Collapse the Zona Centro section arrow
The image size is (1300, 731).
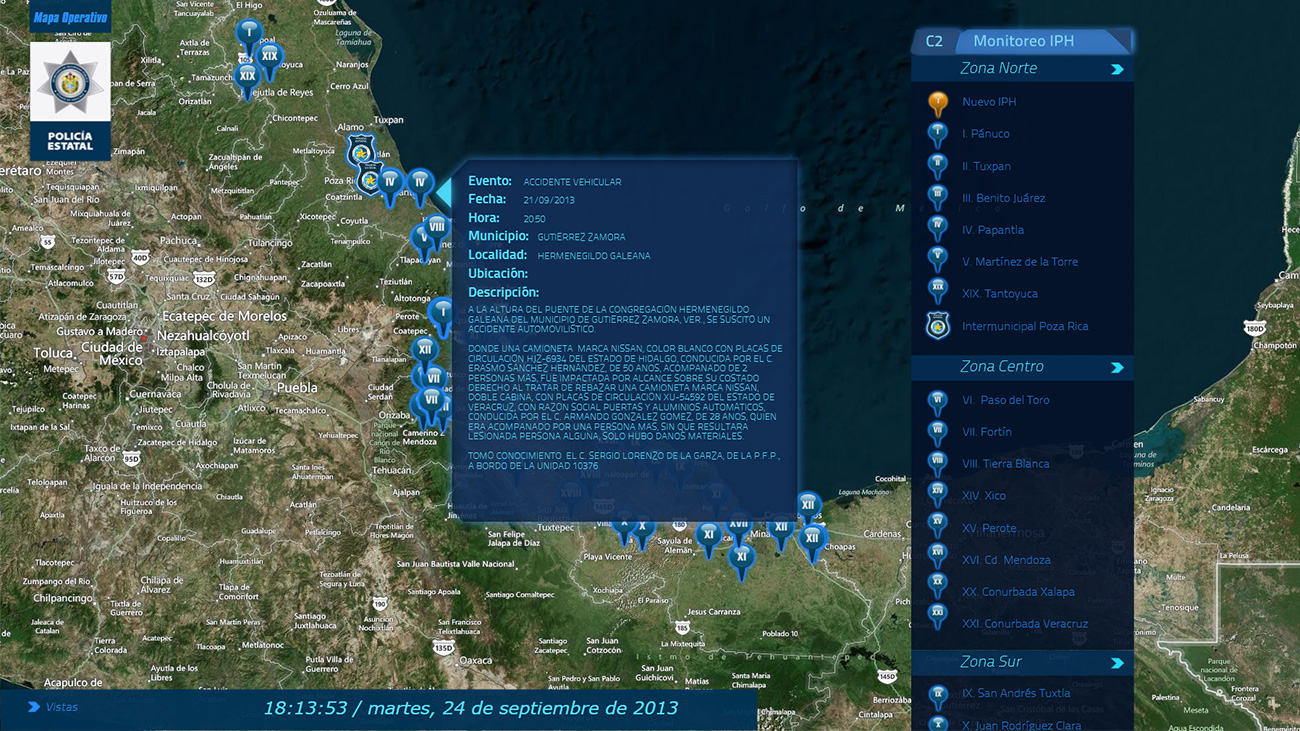pyautogui.click(x=1117, y=367)
